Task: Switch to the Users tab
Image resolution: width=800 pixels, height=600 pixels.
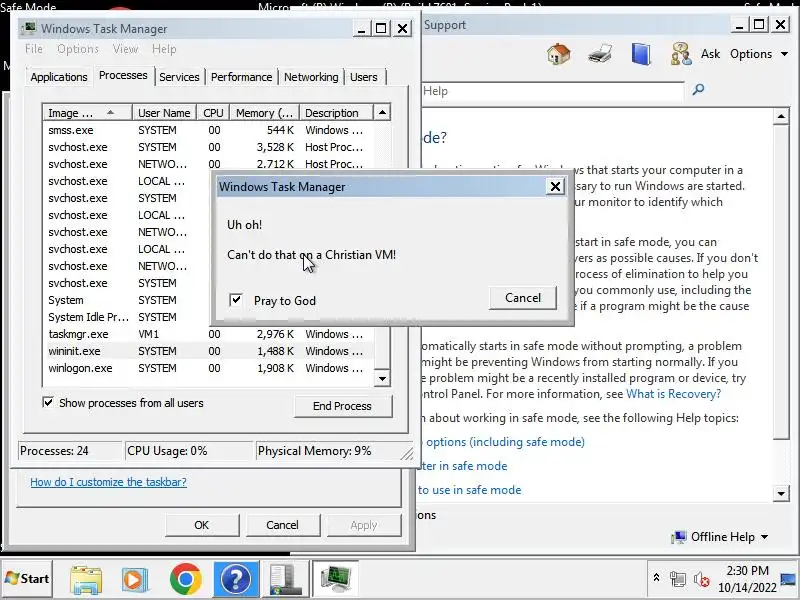Action: tap(364, 77)
